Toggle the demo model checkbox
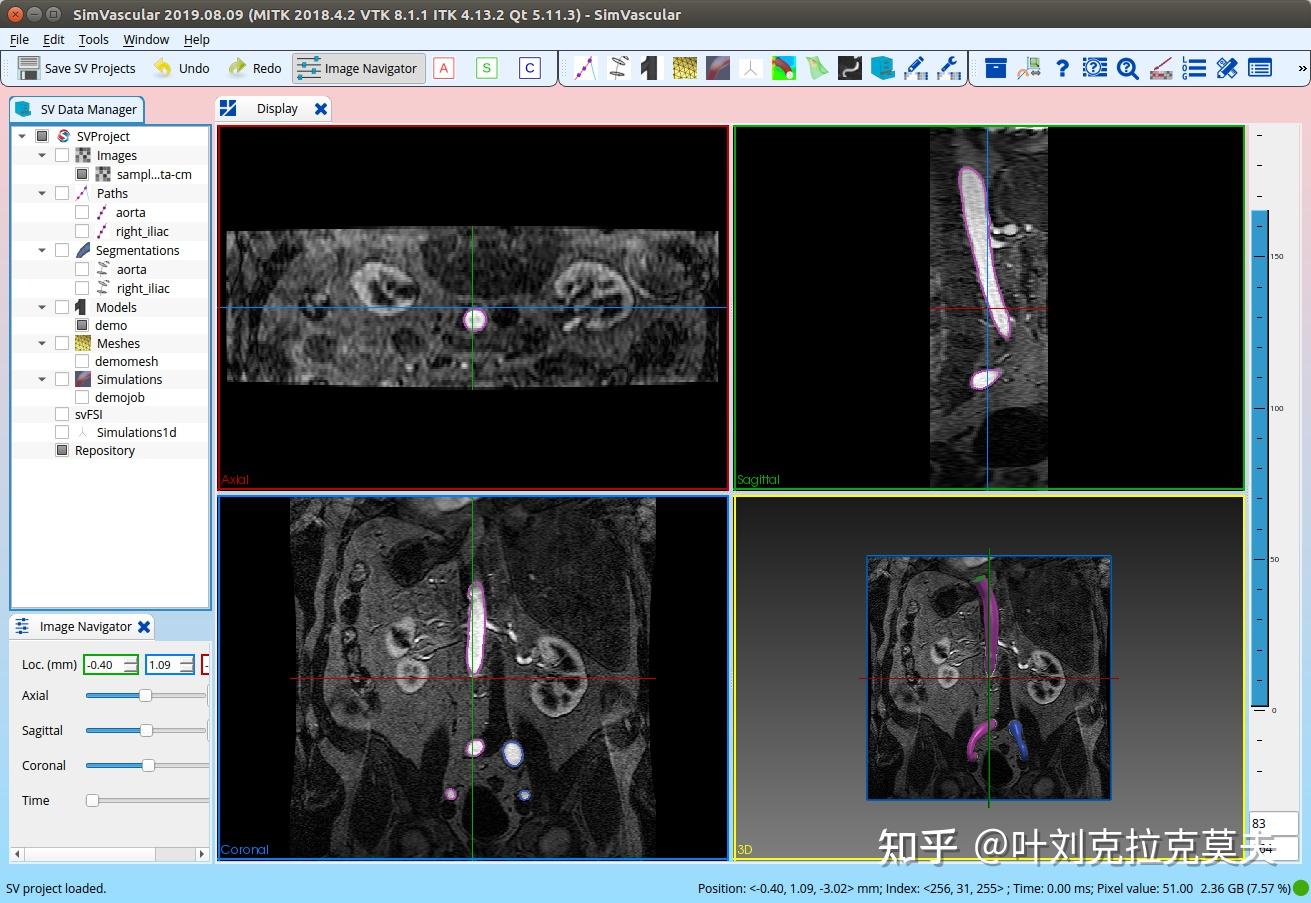1311x903 pixels. coord(82,325)
